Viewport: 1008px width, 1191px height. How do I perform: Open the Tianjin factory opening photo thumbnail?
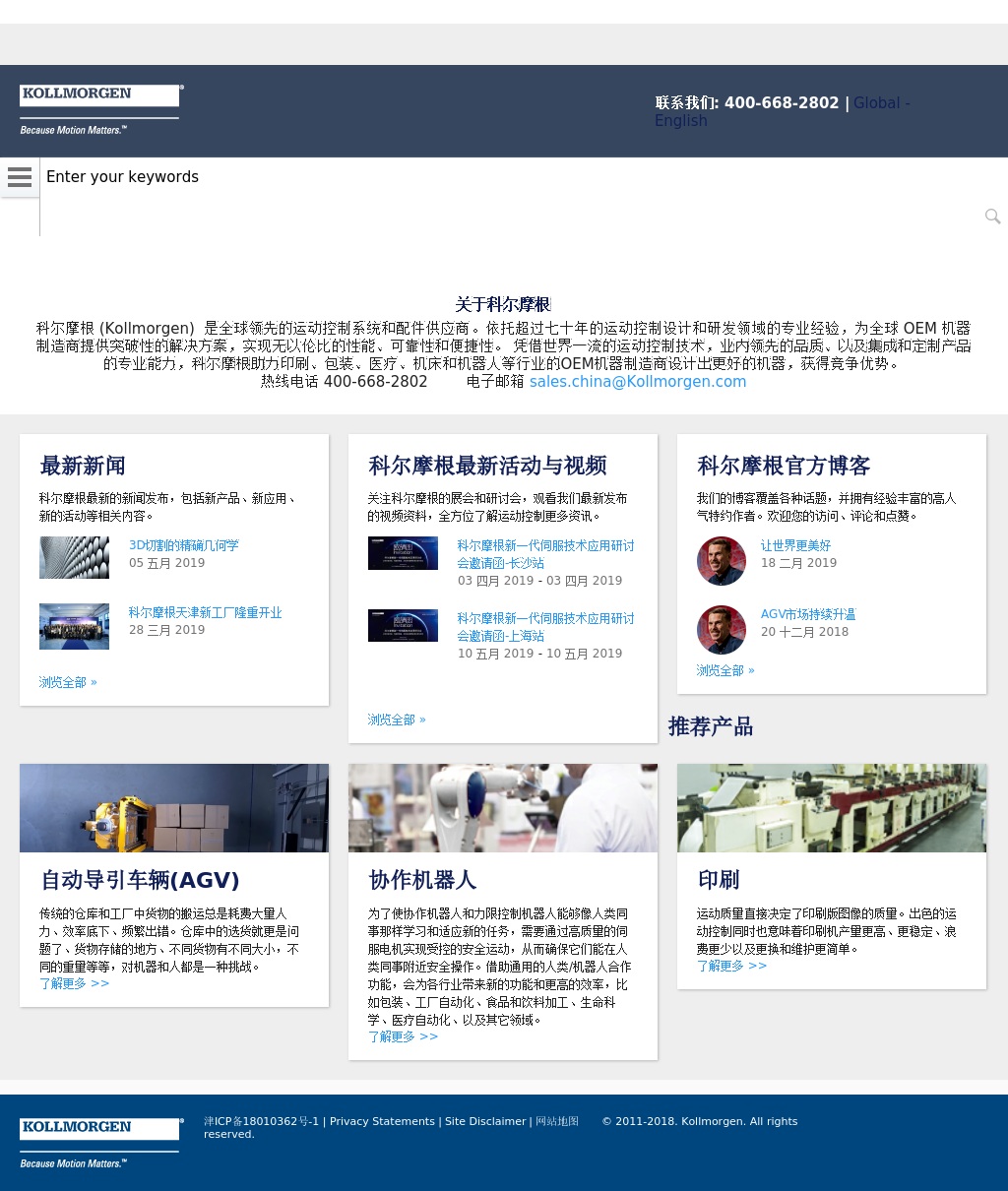(x=74, y=626)
